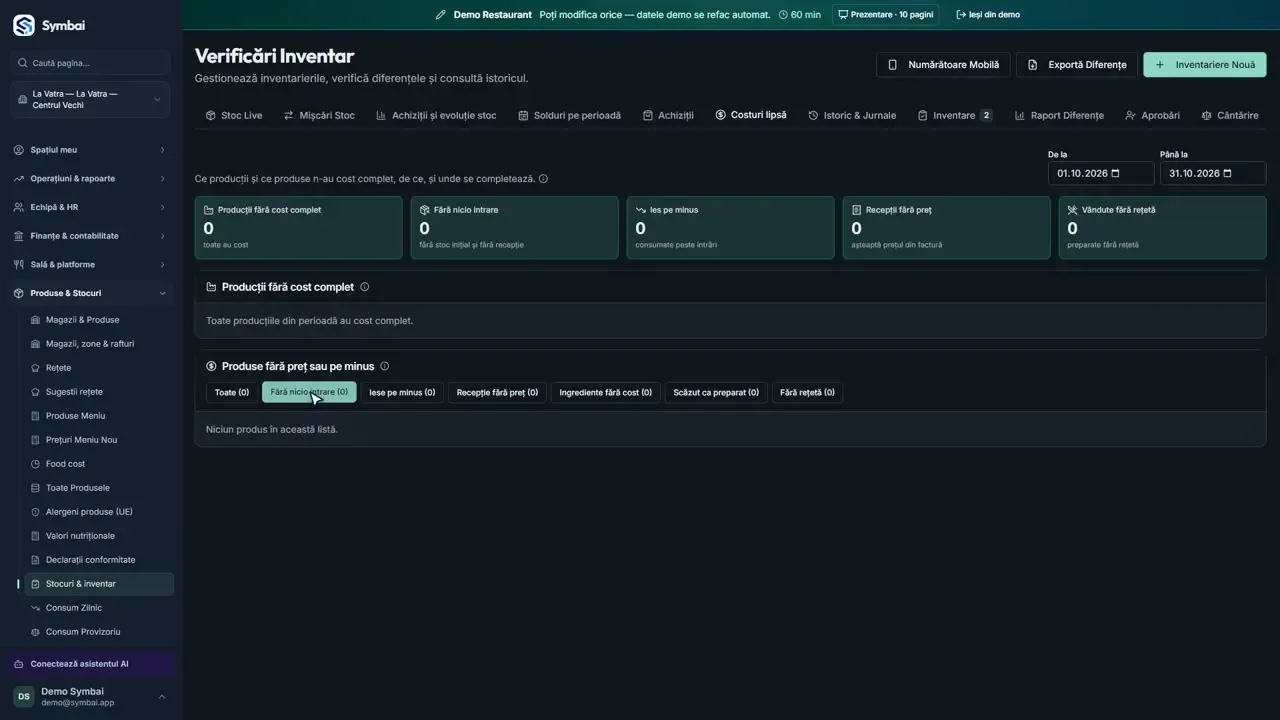Open the Demo Symbai account menu chevron
Viewport: 1280px width, 720px height.
tap(162, 697)
